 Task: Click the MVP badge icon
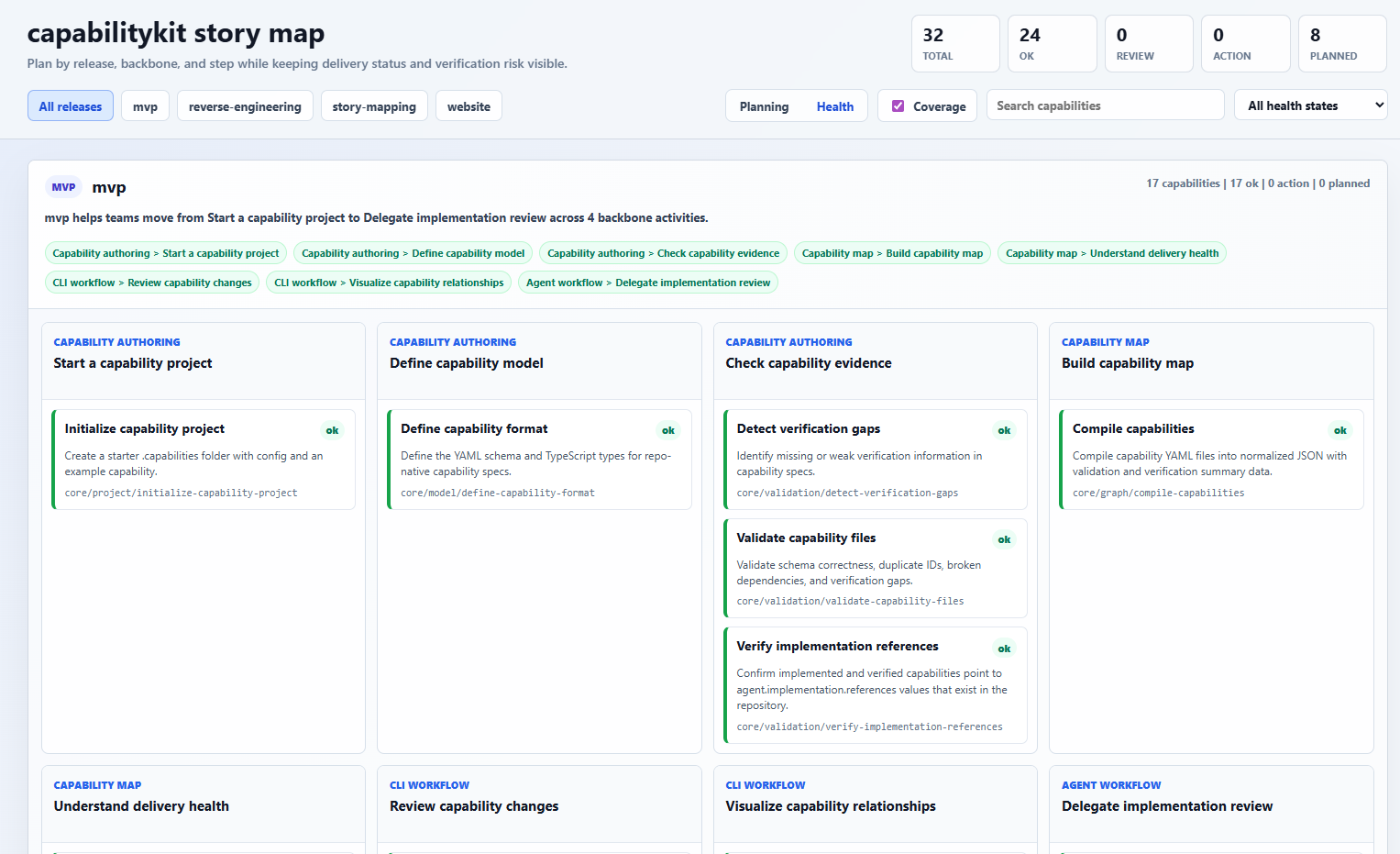pos(63,187)
